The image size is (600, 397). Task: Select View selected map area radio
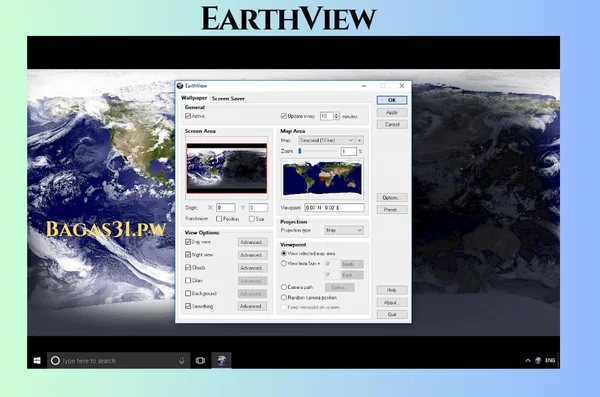pyautogui.click(x=284, y=253)
